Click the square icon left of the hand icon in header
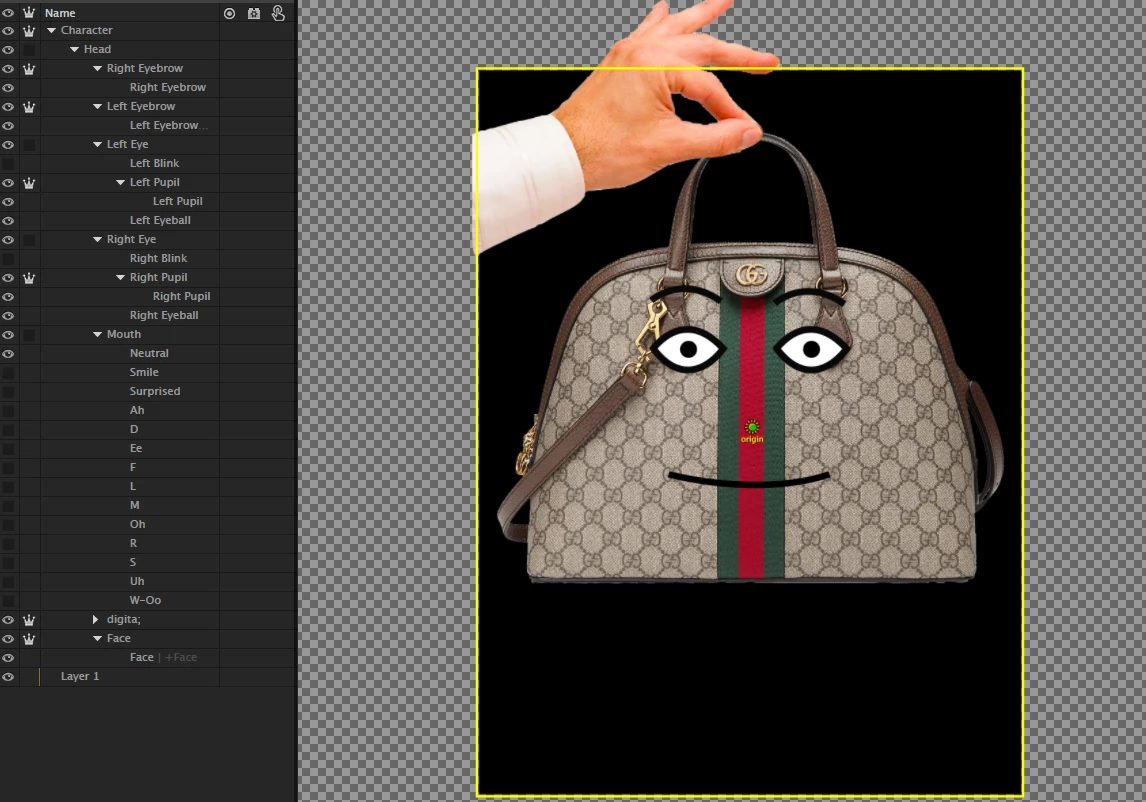Viewport: 1146px width, 802px height. coord(254,13)
